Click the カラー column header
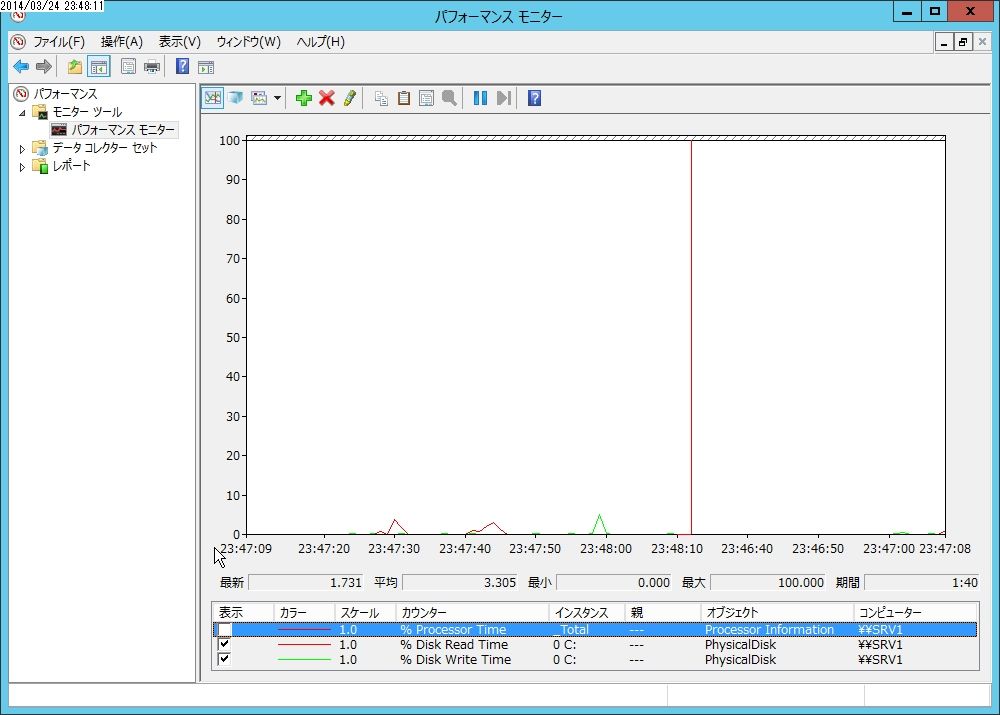Image resolution: width=1000 pixels, height=715 pixels. tap(304, 612)
